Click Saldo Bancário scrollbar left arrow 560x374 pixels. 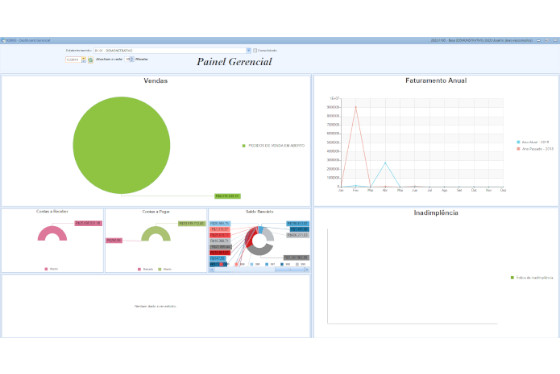[x=212, y=270]
